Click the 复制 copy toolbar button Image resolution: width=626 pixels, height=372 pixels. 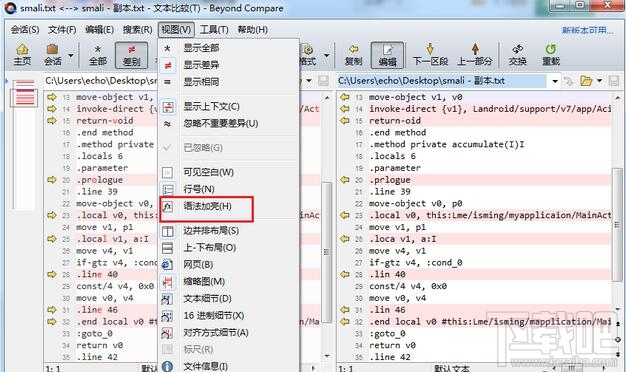pos(353,55)
